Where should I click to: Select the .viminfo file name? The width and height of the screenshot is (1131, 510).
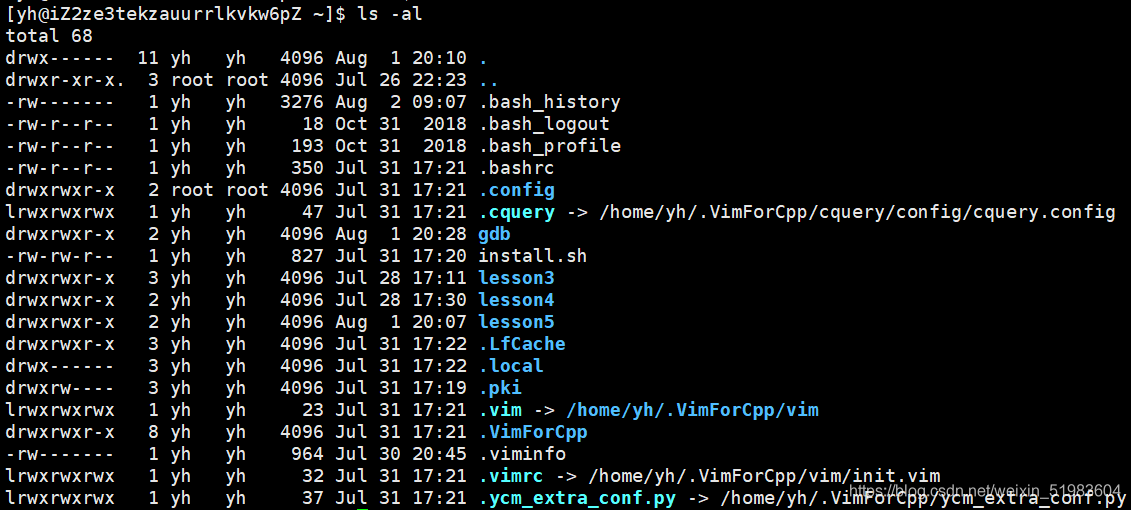(x=522, y=454)
